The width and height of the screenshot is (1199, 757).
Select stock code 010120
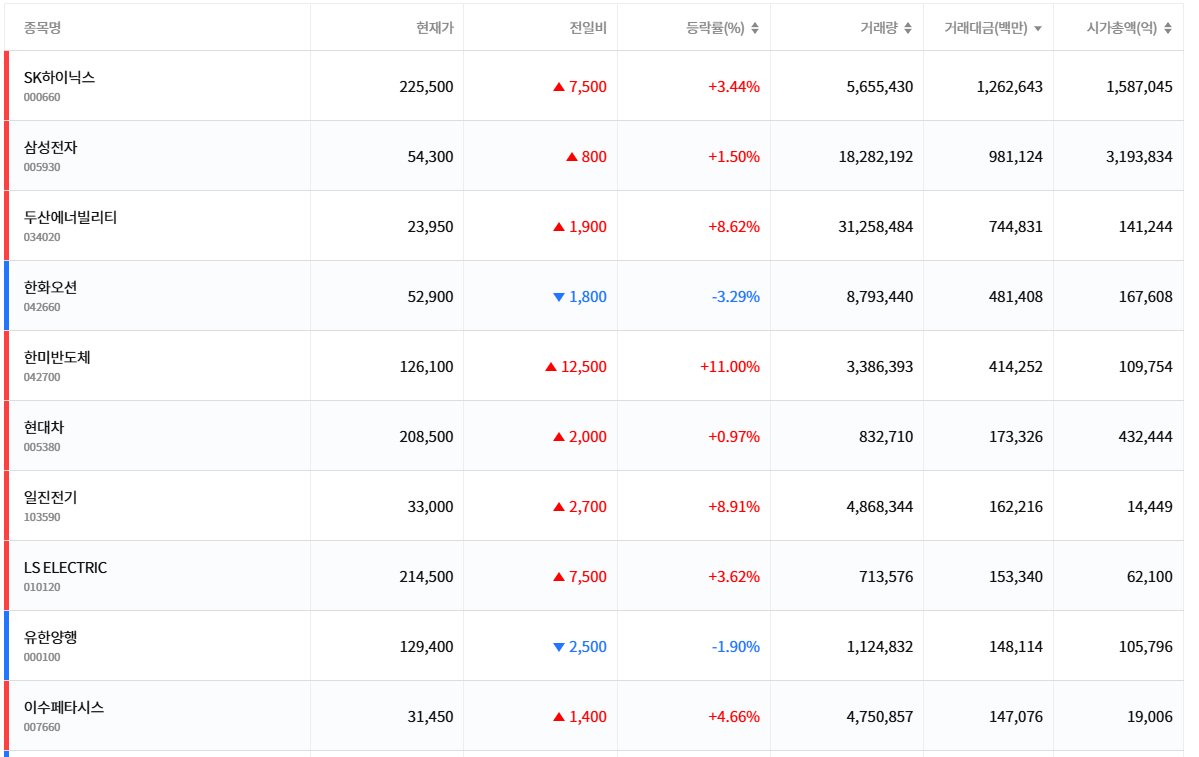coord(42,587)
